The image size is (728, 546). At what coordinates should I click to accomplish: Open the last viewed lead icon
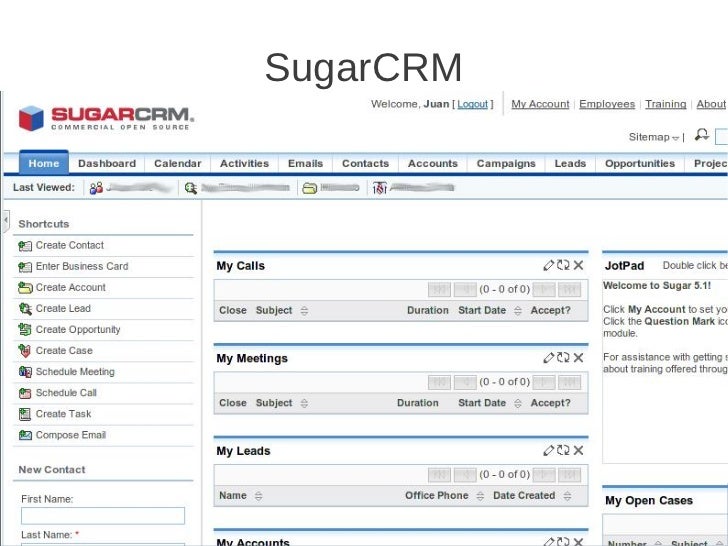click(190, 188)
